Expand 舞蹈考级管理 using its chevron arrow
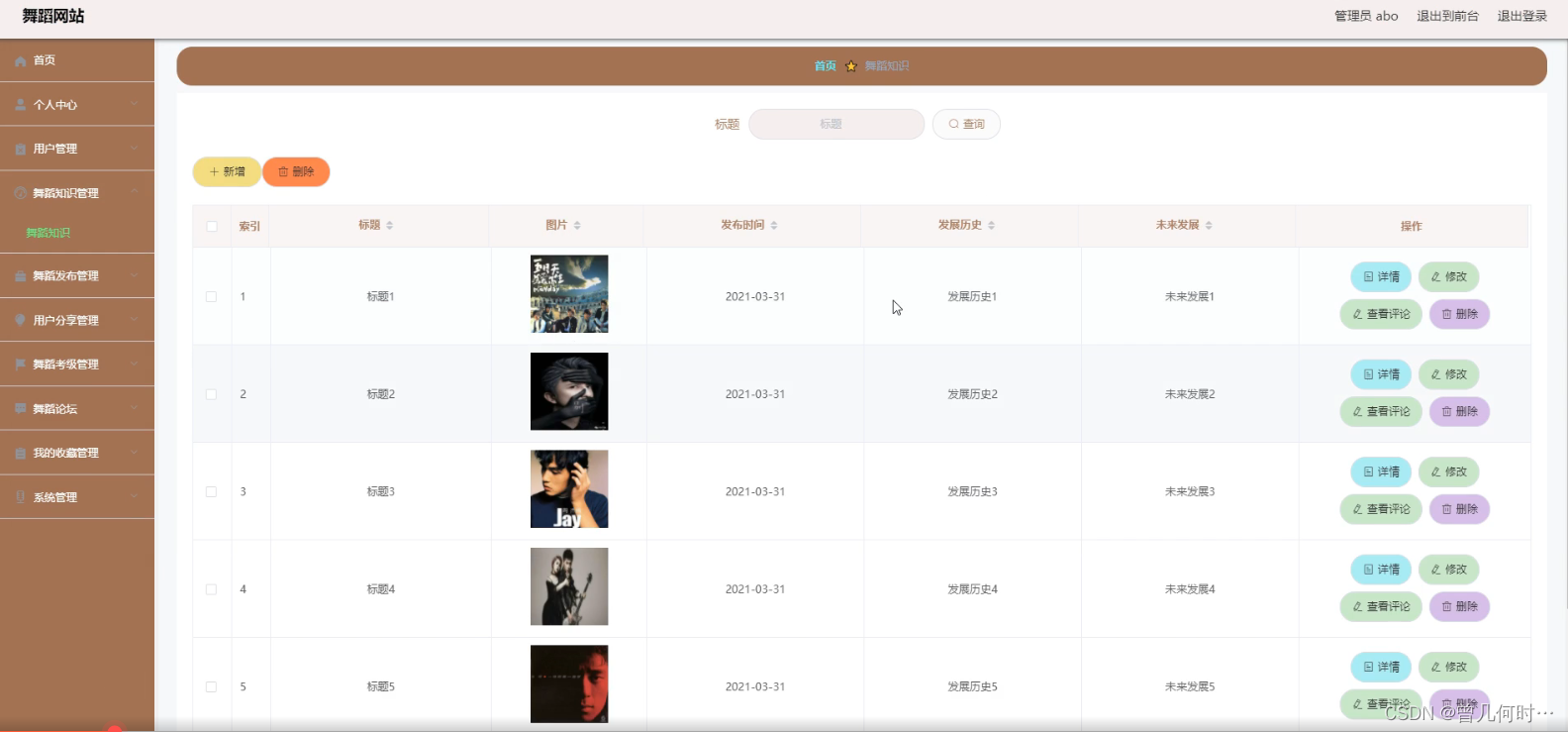1568x732 pixels. coord(134,364)
